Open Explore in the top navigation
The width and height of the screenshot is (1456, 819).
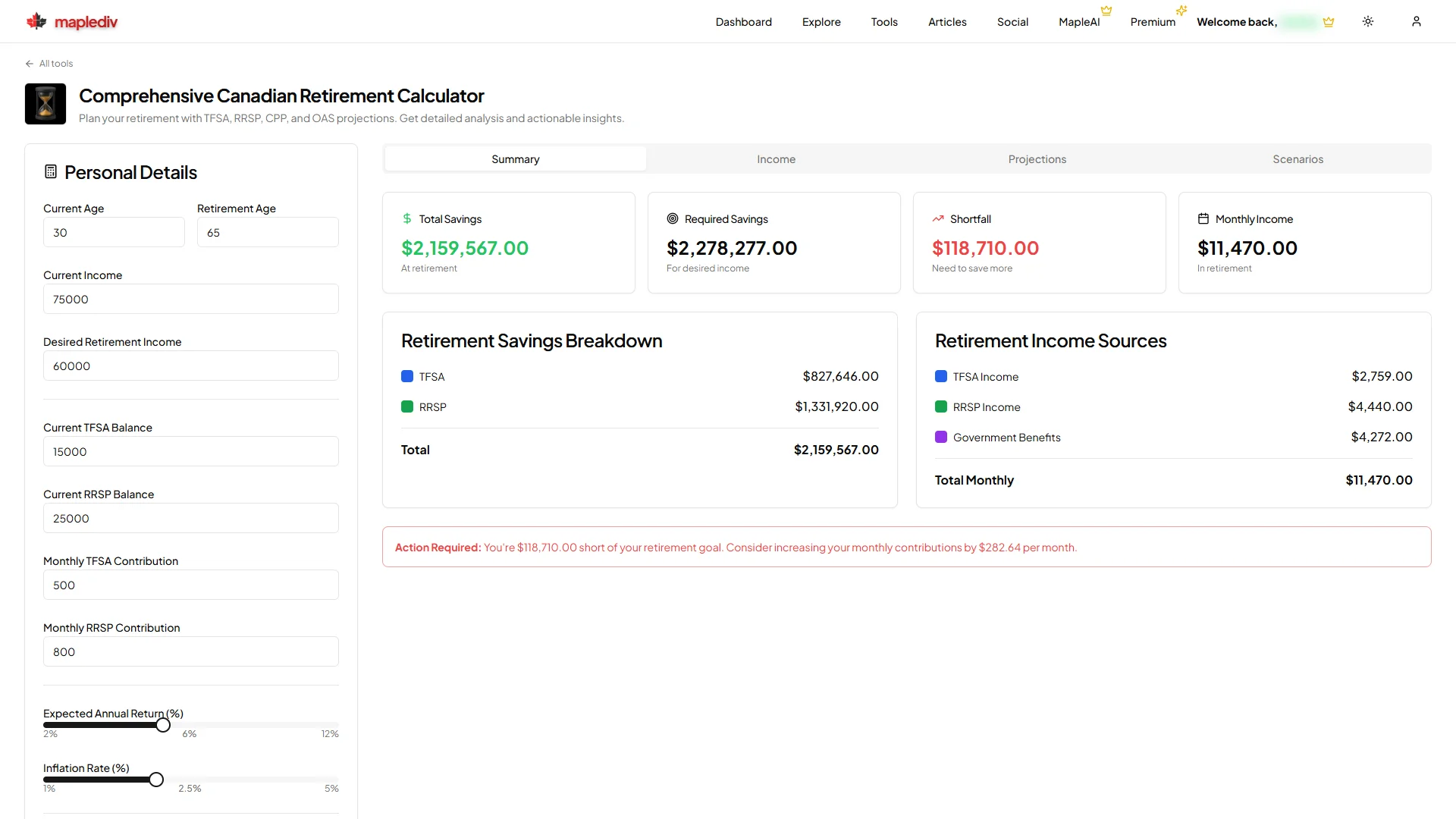click(x=821, y=22)
